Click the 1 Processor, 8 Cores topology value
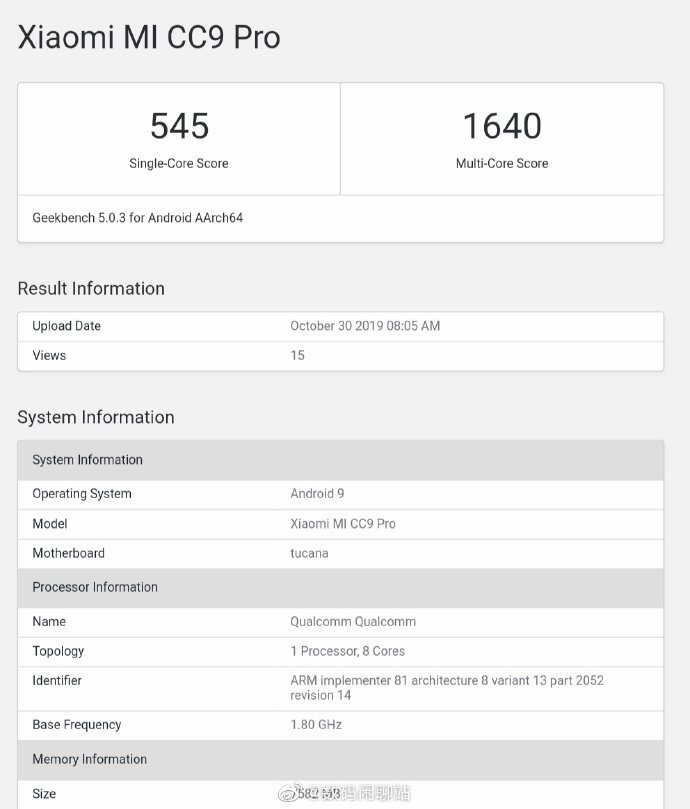The width and height of the screenshot is (690, 809). coord(348,651)
